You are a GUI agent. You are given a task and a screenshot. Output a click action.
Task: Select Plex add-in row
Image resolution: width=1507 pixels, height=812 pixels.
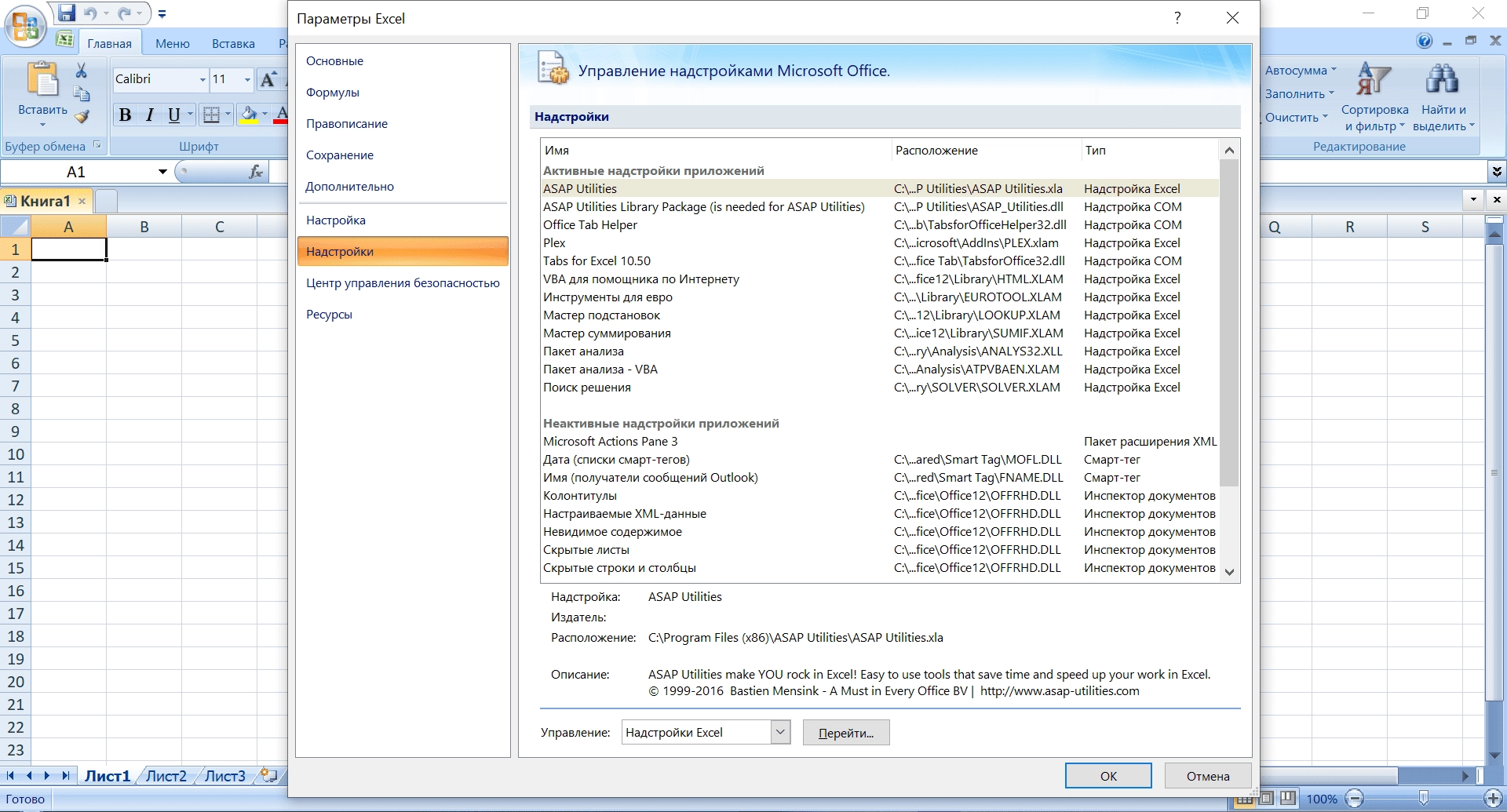click(879, 243)
